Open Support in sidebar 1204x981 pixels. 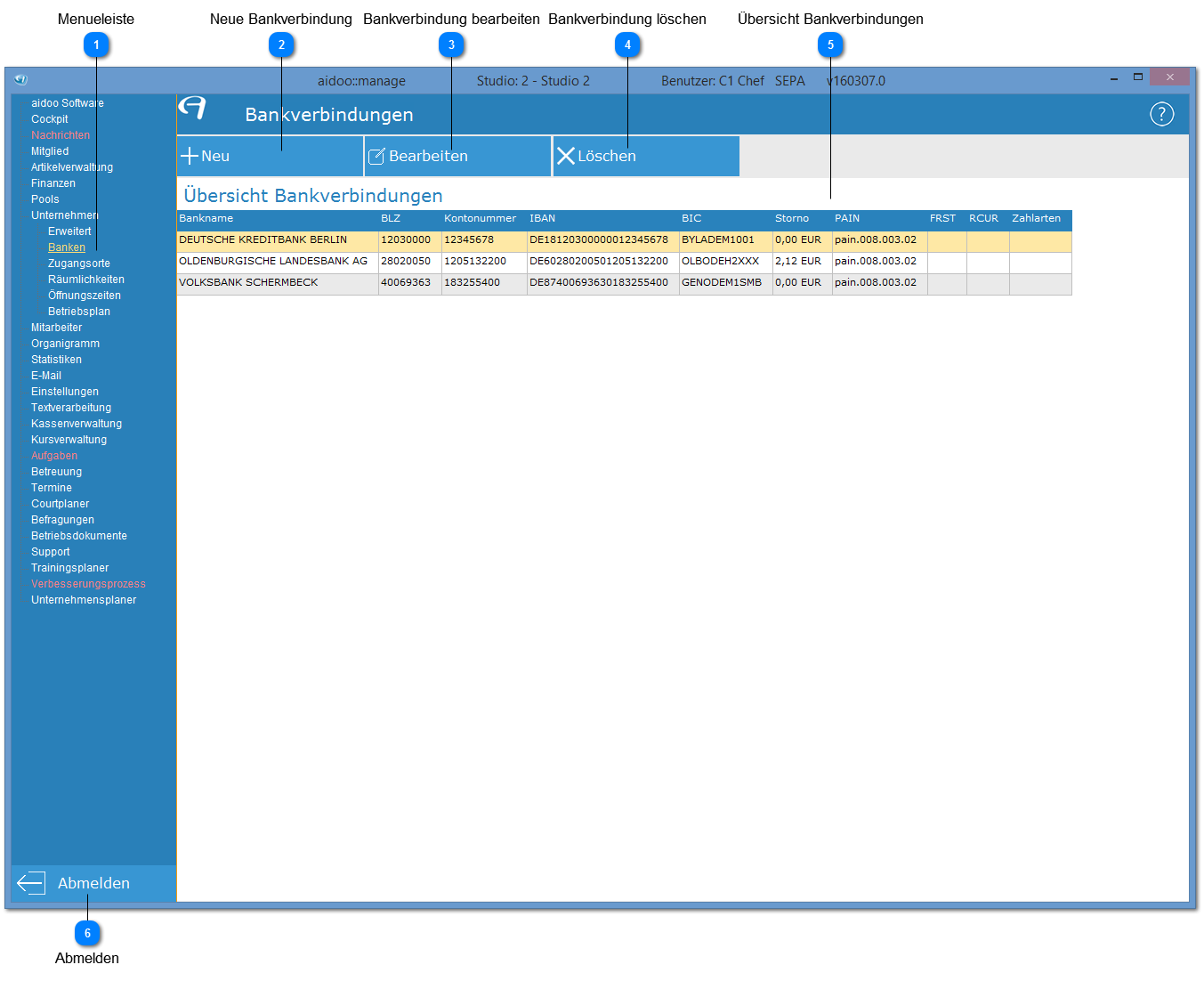pos(51,552)
